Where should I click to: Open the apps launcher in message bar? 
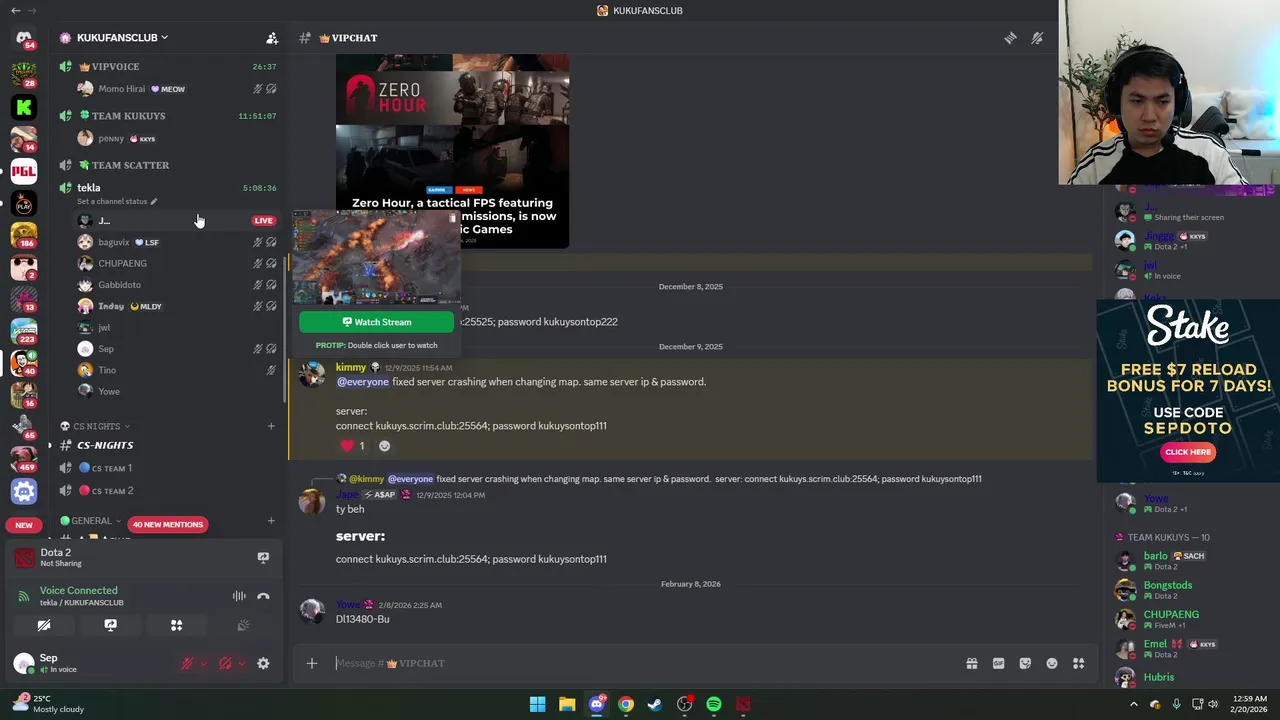tap(1078, 663)
